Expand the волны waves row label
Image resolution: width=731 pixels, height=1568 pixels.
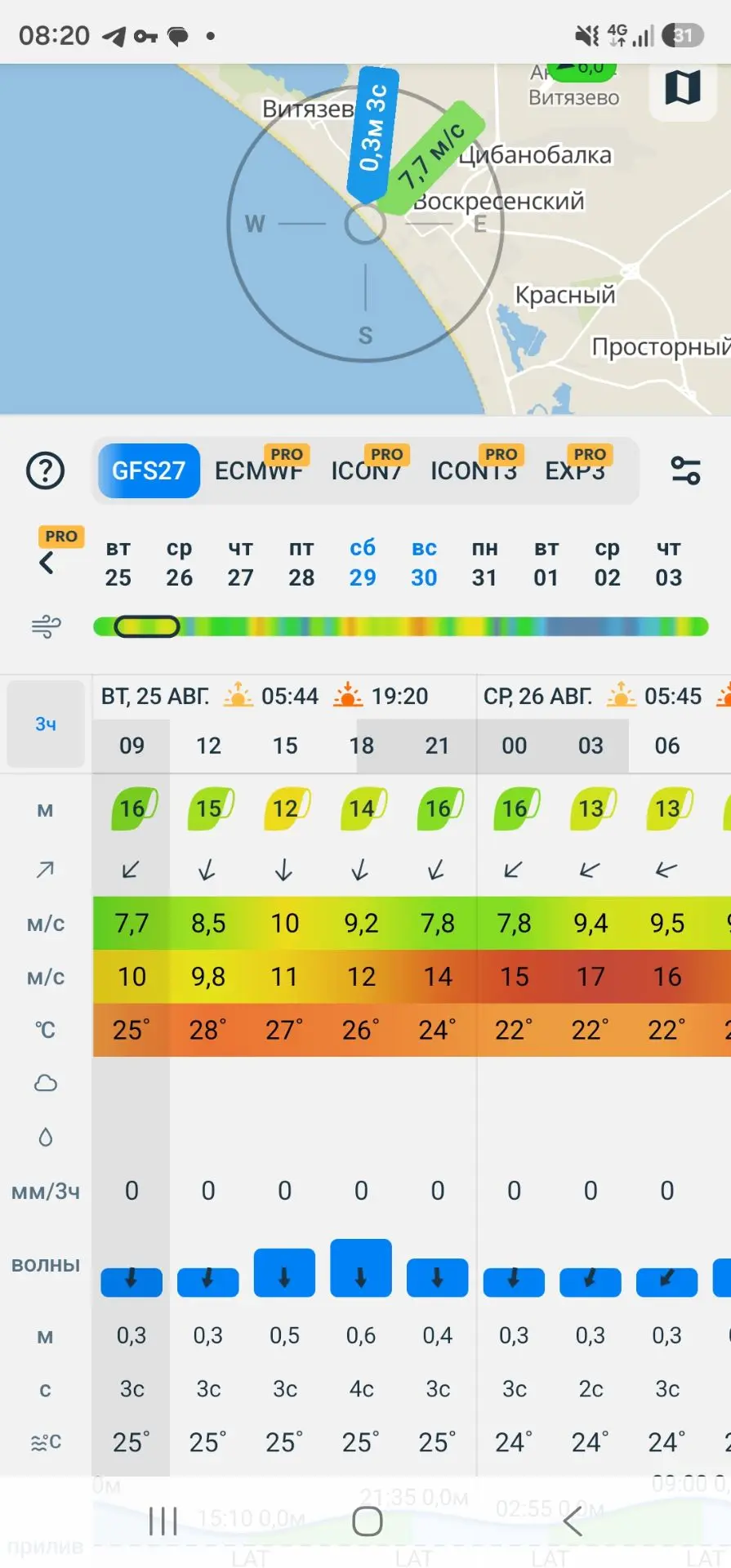pos(46,1265)
